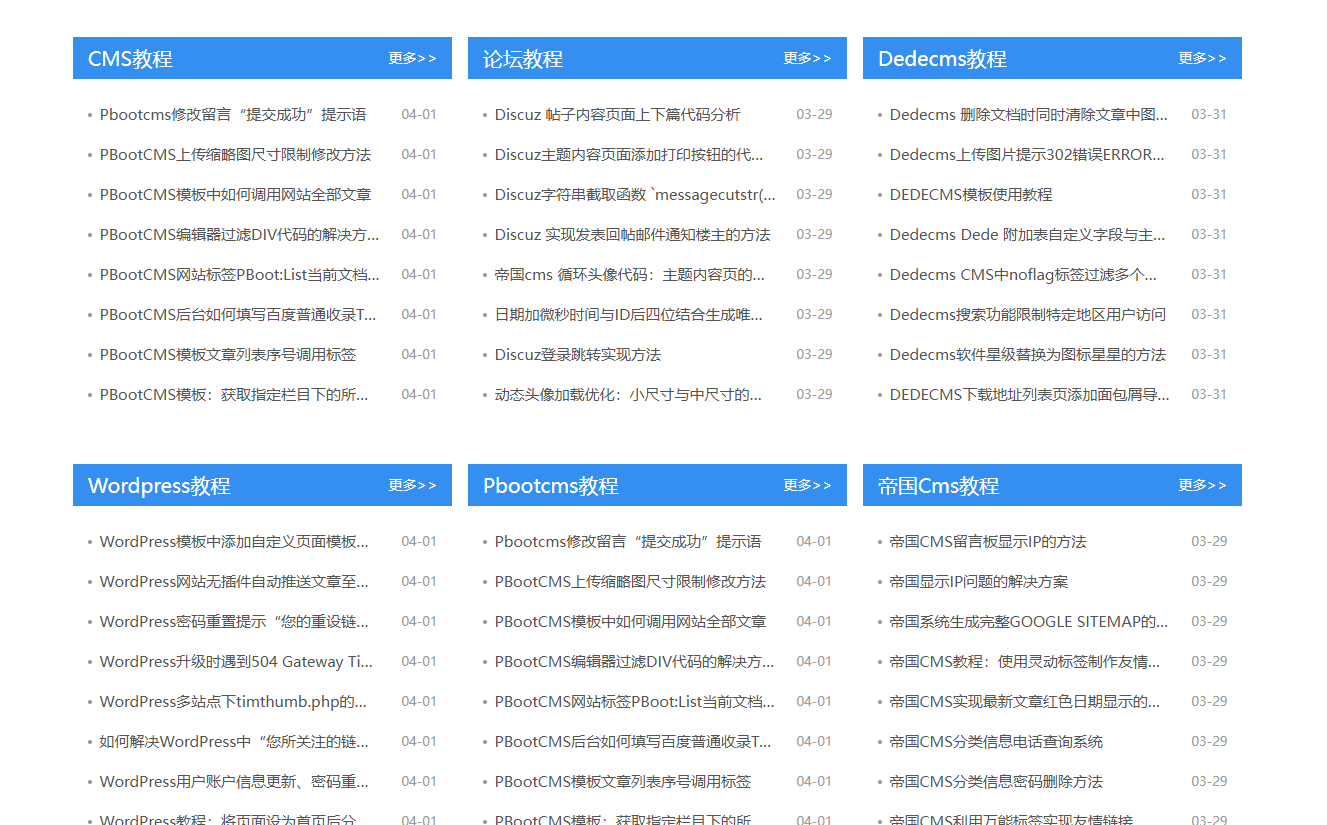Open Discuz 帖子内容页面上下篇代码分析
1327x825 pixels.
618,115
